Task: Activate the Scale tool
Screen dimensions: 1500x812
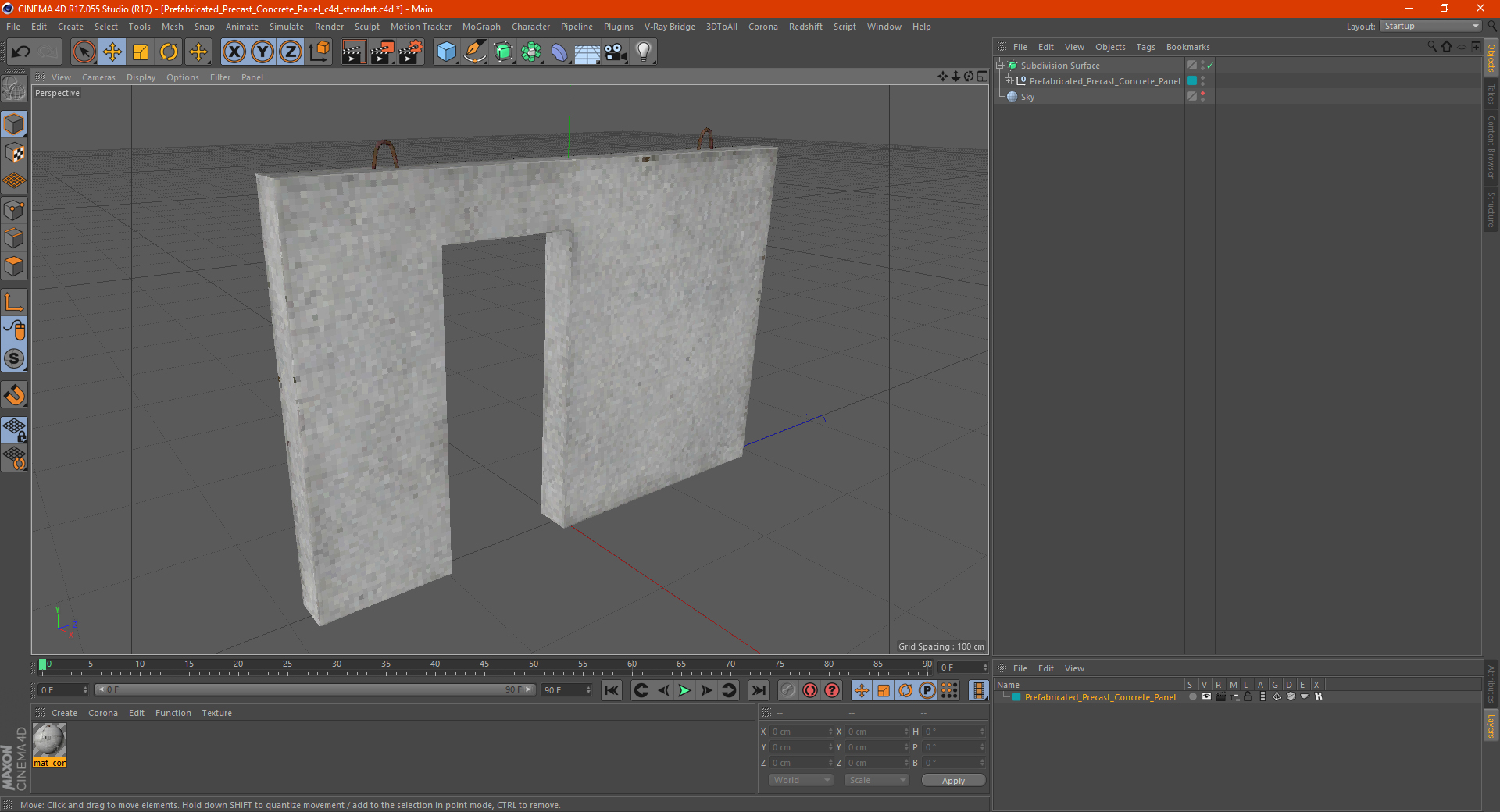Action: click(141, 52)
